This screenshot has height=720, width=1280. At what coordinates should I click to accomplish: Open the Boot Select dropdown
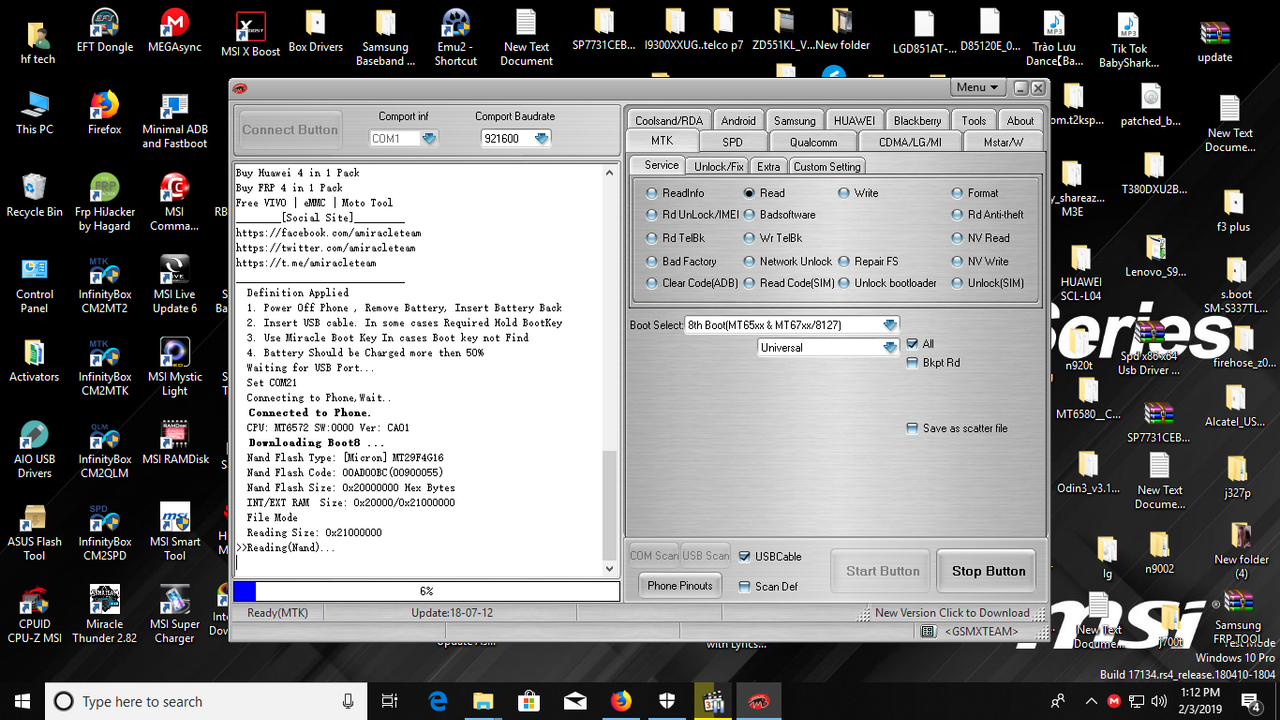pos(890,324)
